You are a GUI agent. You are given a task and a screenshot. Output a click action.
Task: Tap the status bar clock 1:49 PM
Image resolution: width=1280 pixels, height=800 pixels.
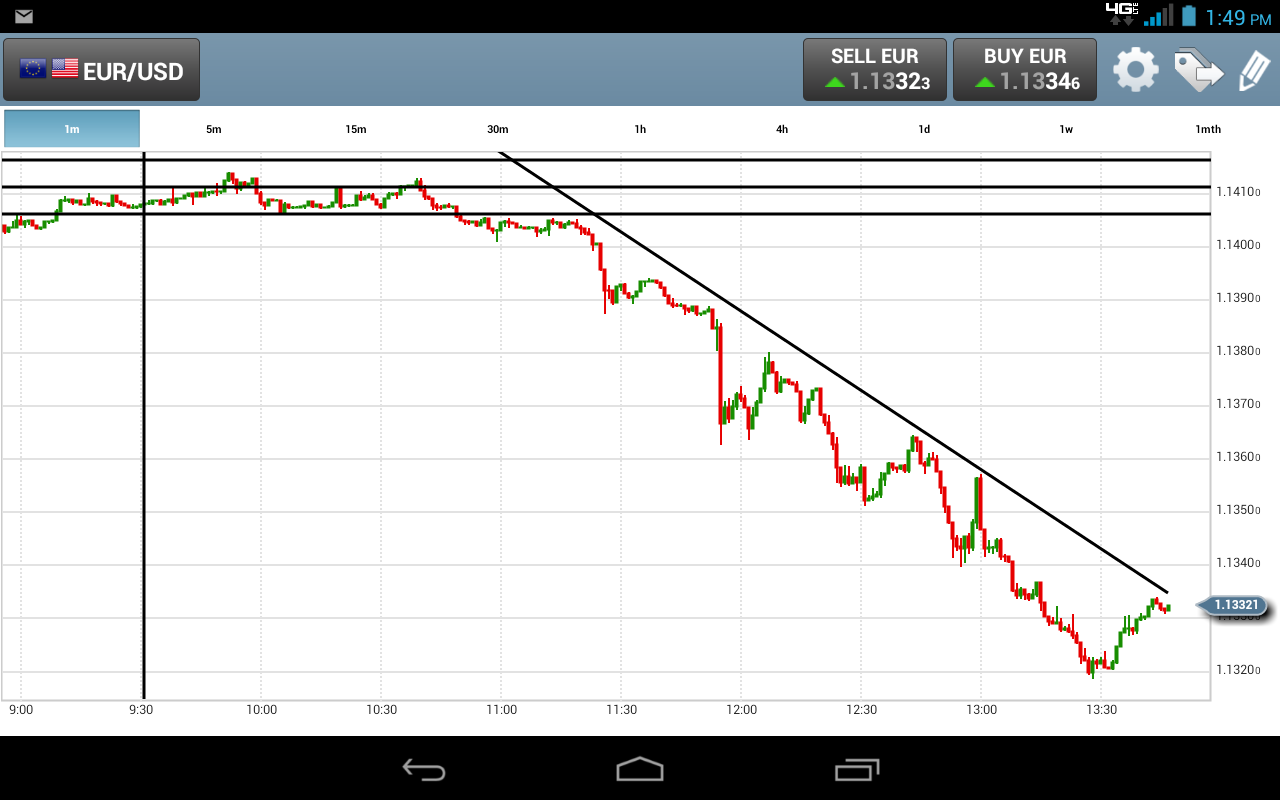[x=1238, y=17]
